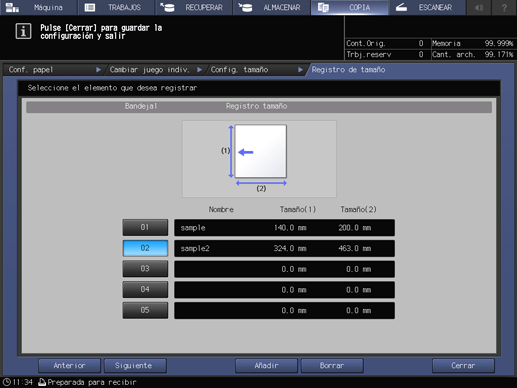Click the Siguiente button
The image size is (517, 388).
(135, 366)
